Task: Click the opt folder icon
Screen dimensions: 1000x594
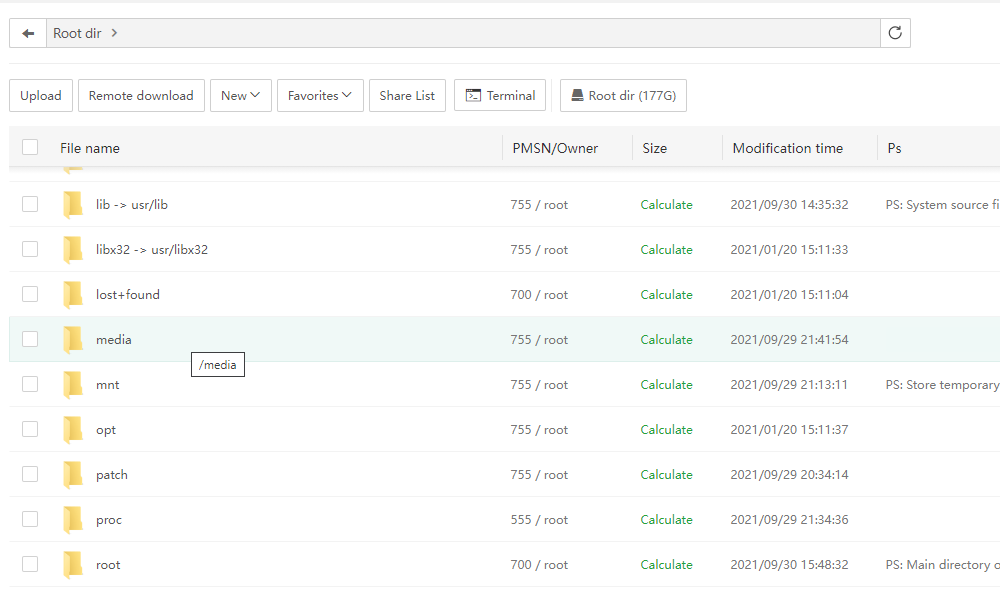Action: [73, 429]
